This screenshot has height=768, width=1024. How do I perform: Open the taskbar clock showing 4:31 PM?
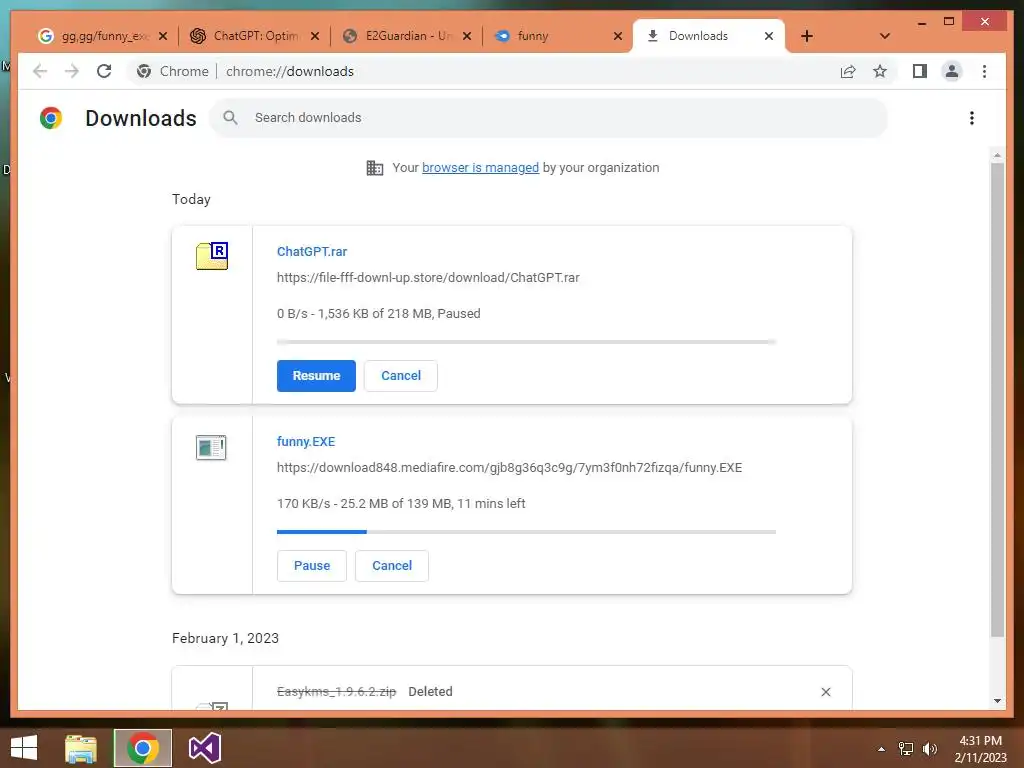[x=980, y=749]
